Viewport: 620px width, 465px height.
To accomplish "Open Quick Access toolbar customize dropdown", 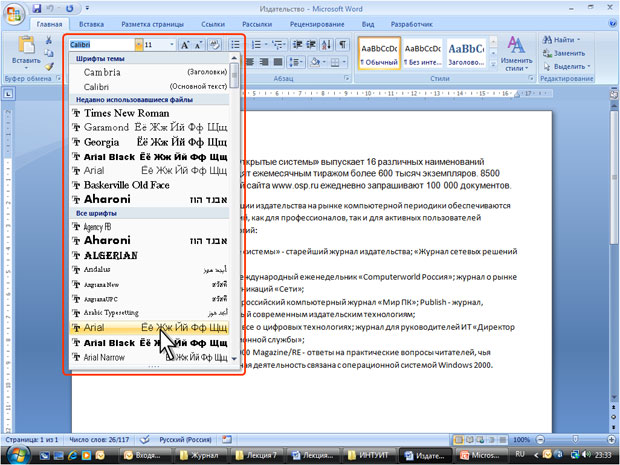I will [87, 8].
